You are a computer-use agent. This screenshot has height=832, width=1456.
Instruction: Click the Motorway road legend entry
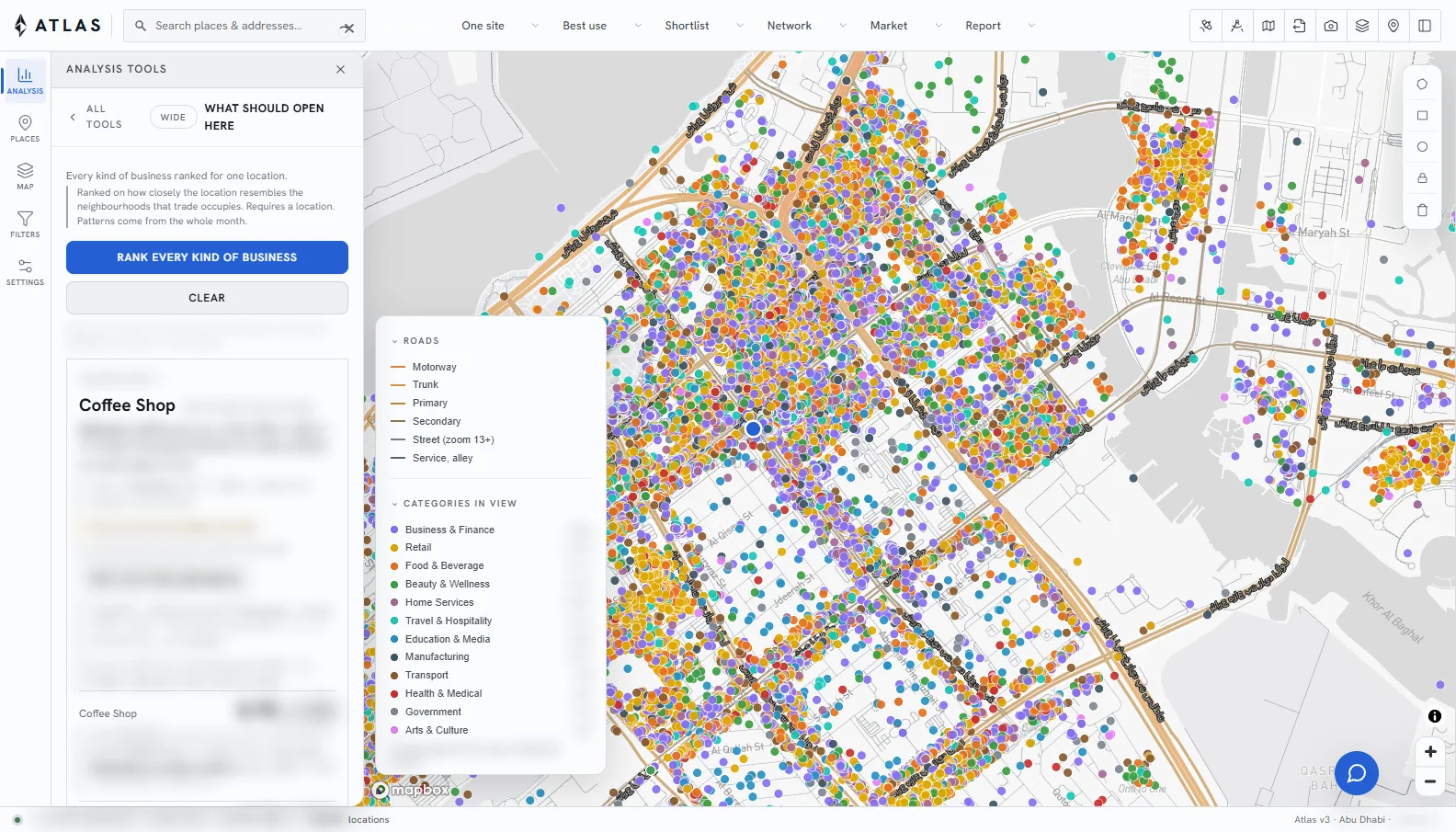pos(424,367)
